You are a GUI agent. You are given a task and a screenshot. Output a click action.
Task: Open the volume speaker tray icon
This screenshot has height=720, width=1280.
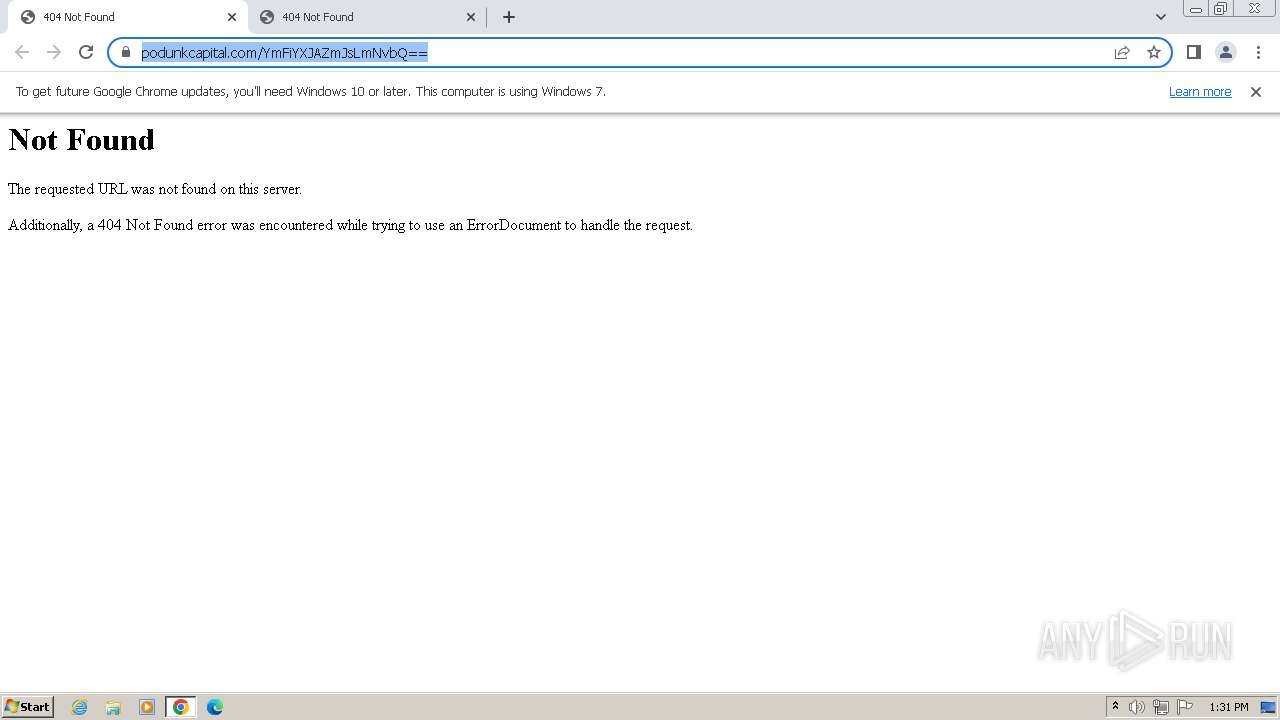[1137, 707]
